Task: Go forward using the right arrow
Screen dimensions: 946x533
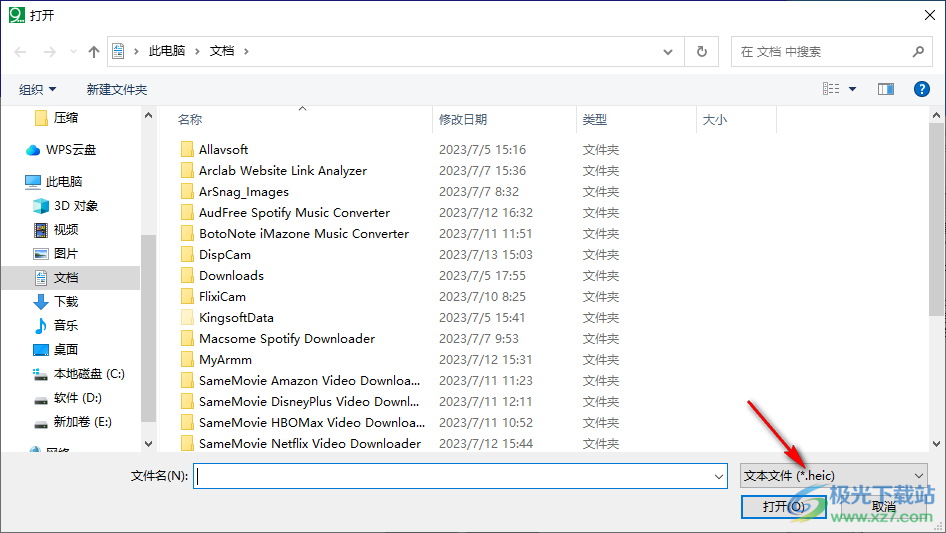Action: (x=49, y=52)
